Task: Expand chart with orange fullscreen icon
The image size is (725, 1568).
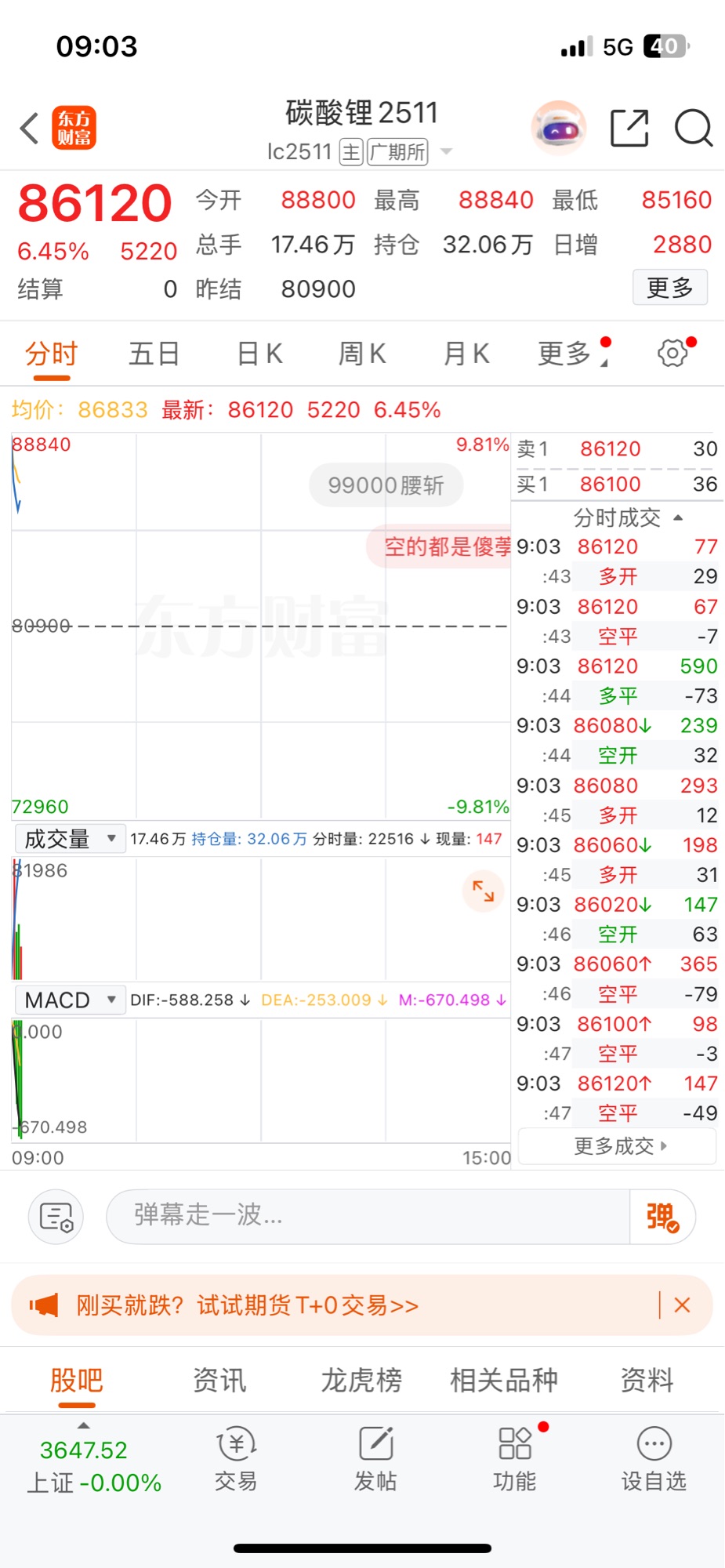Action: click(483, 891)
